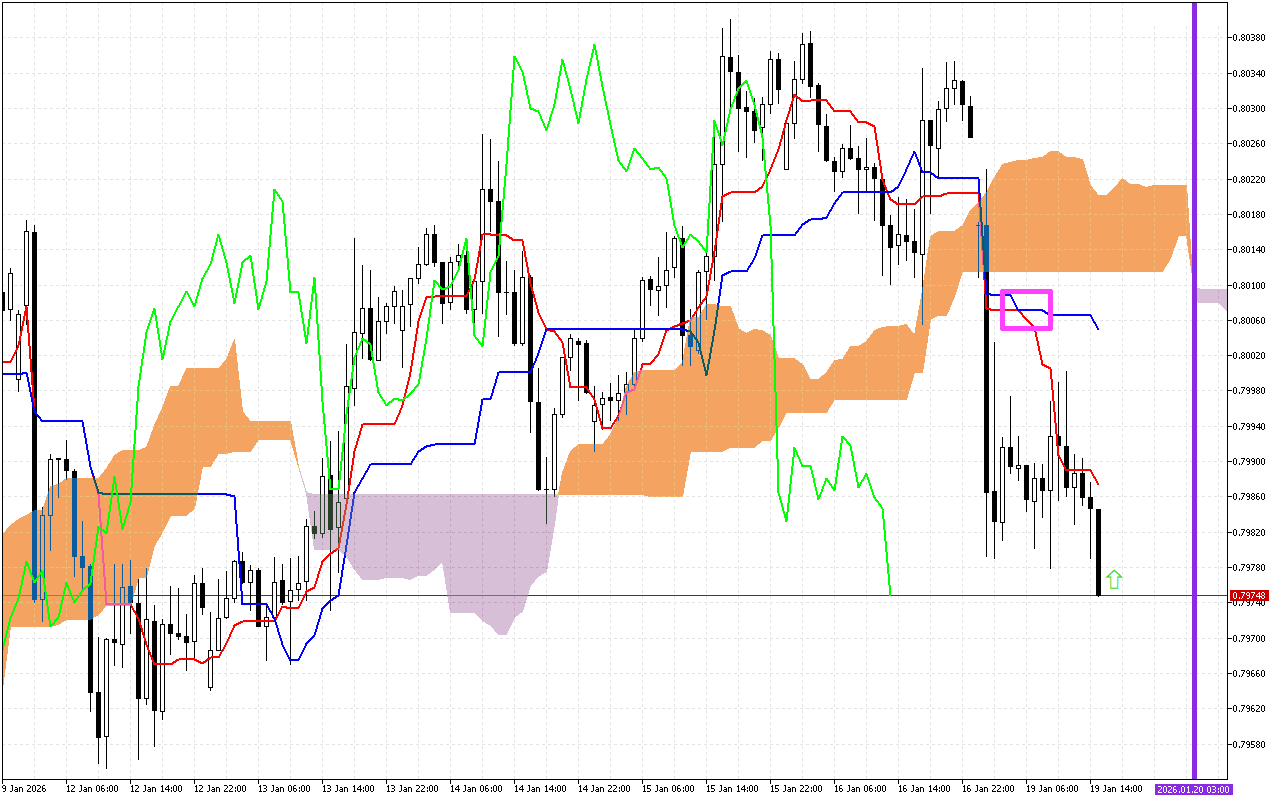This screenshot has height=800, width=1280.
Task: Click the 0.79900 price scale label
Action: [x=1249, y=462]
